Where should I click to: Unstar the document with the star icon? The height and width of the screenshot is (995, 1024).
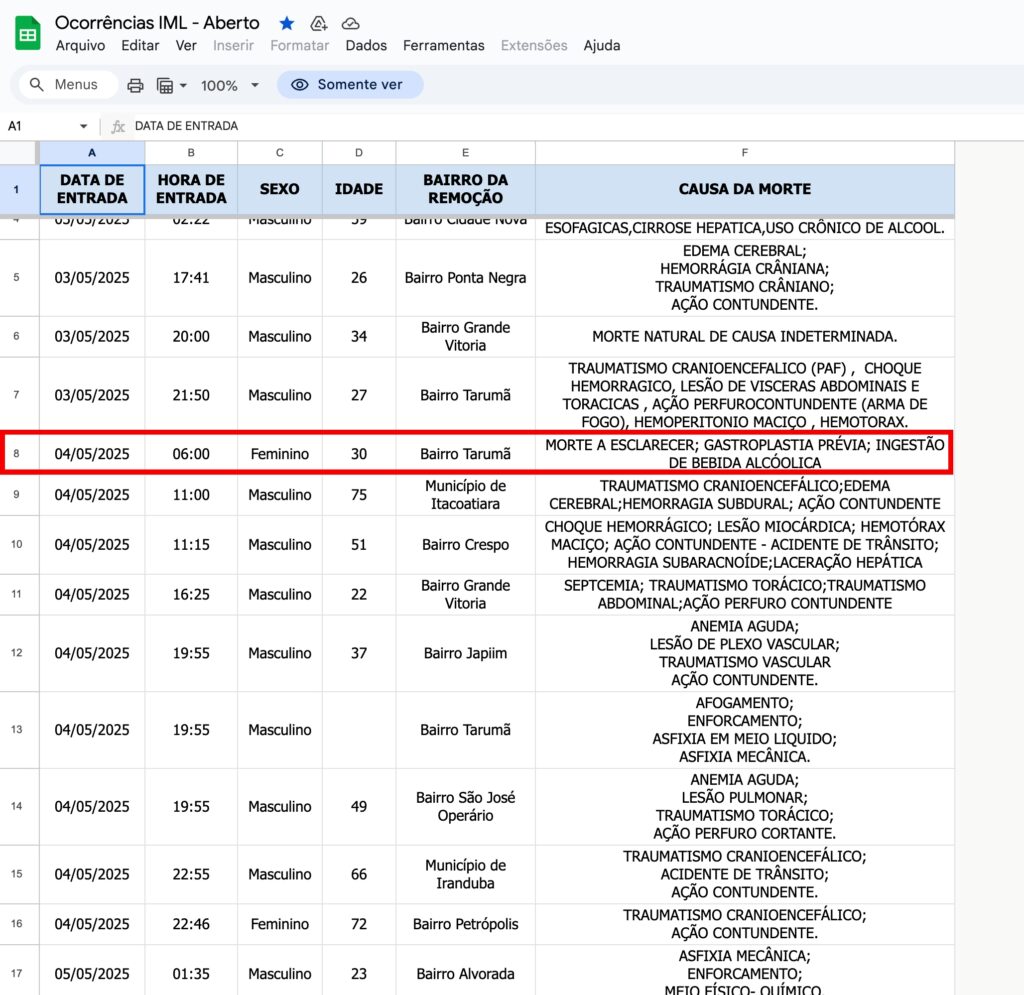[x=287, y=23]
